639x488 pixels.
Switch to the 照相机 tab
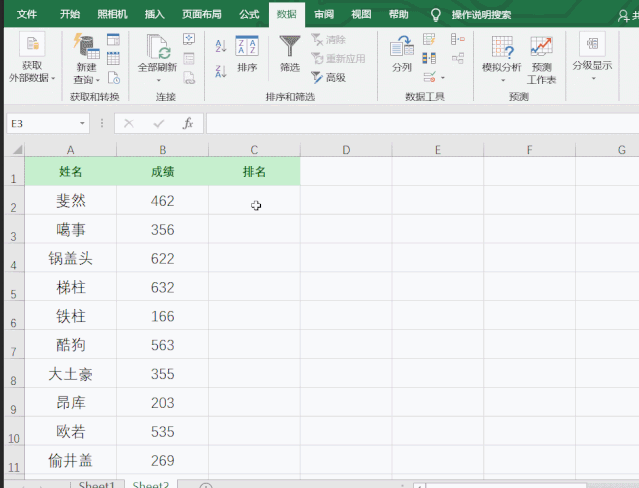pos(112,15)
